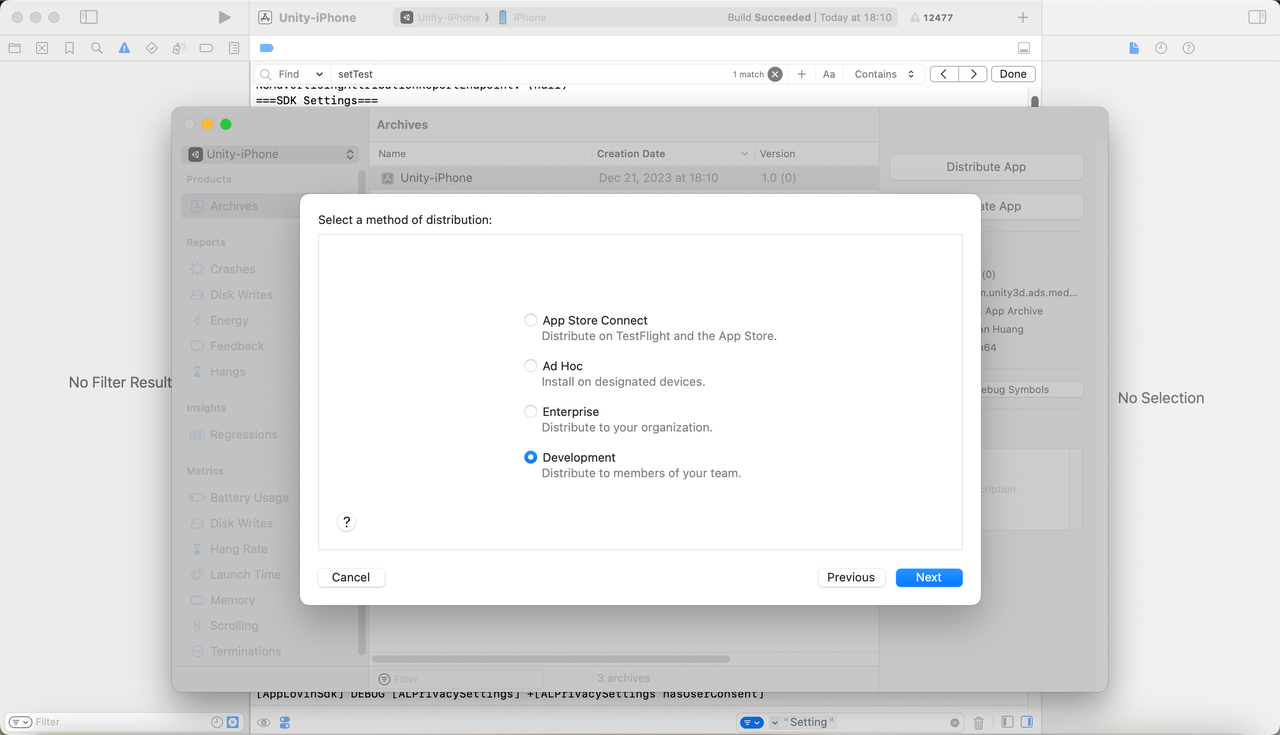The width and height of the screenshot is (1280, 735).
Task: Hide the debug area panel icon
Action: coord(1023,48)
